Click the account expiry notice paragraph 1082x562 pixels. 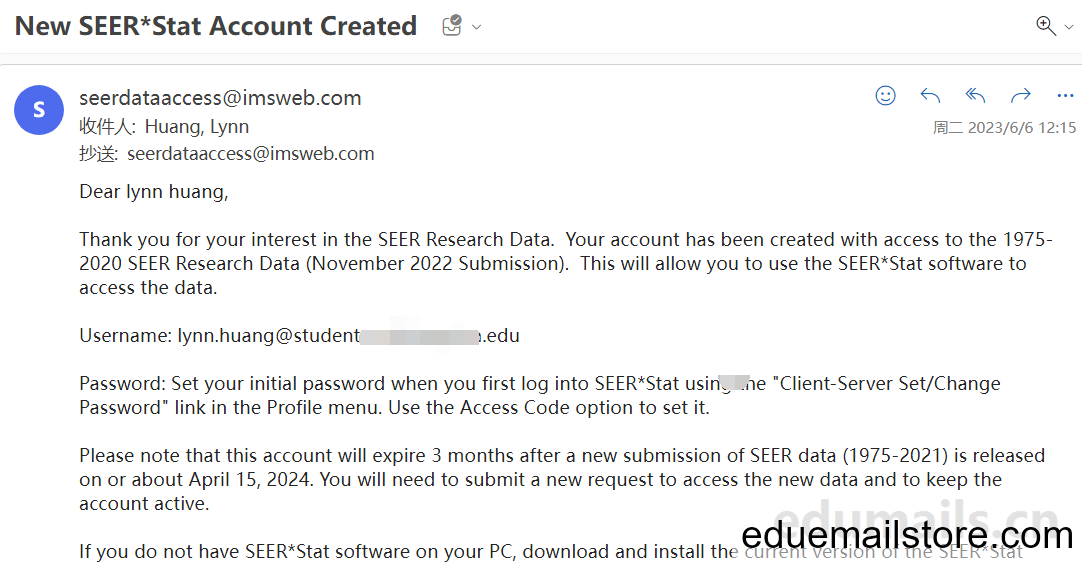562,480
